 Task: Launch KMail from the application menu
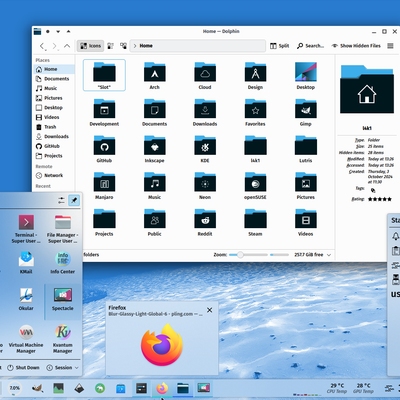[x=26, y=262]
